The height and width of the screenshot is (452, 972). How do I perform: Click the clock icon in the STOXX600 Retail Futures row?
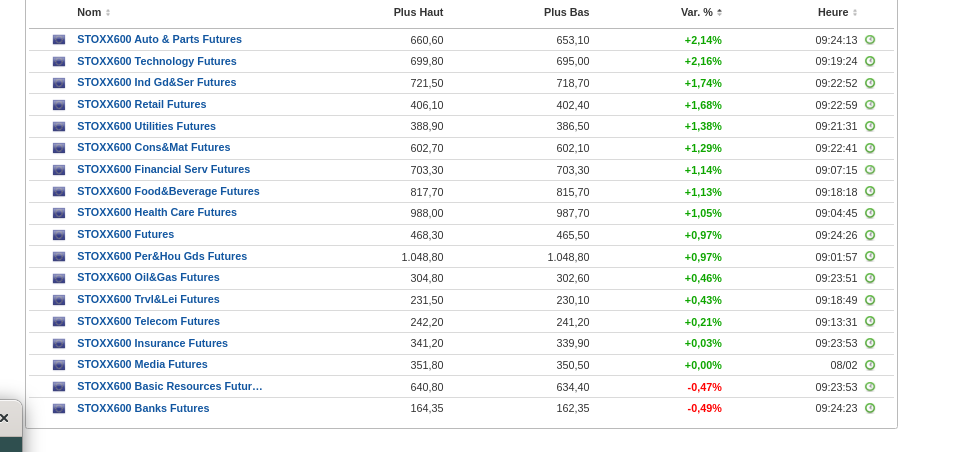pos(870,105)
